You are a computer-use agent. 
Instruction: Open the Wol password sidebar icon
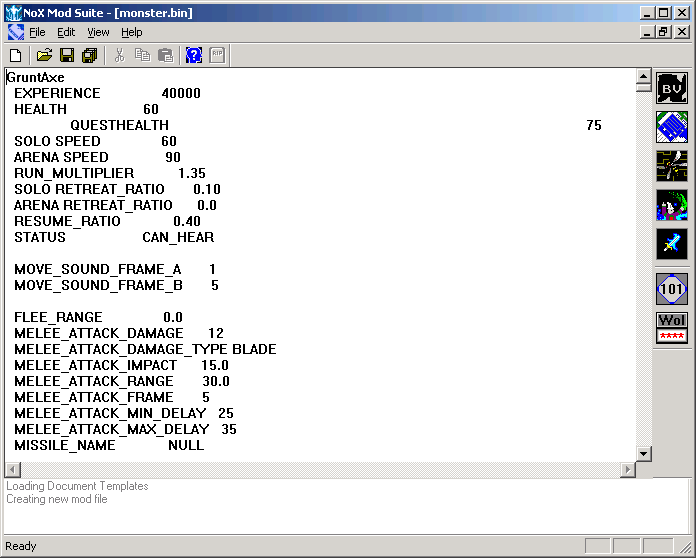click(x=672, y=328)
